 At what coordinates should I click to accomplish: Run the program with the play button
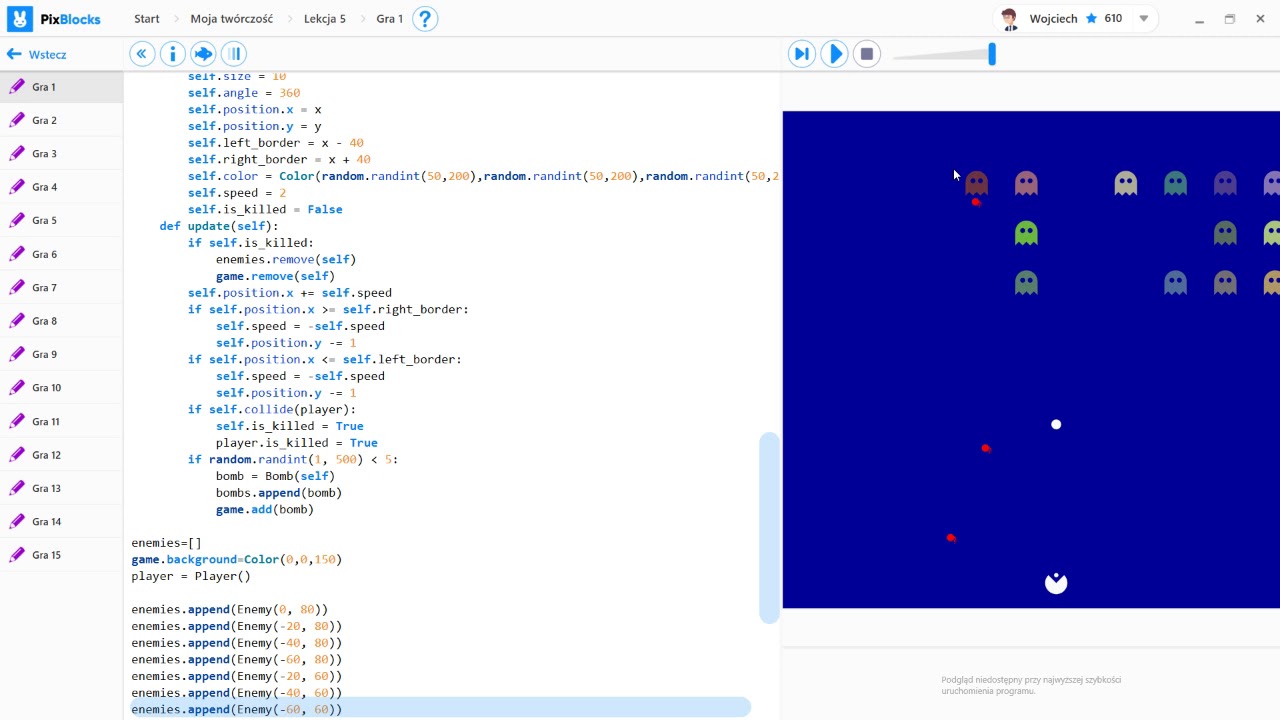tap(834, 54)
